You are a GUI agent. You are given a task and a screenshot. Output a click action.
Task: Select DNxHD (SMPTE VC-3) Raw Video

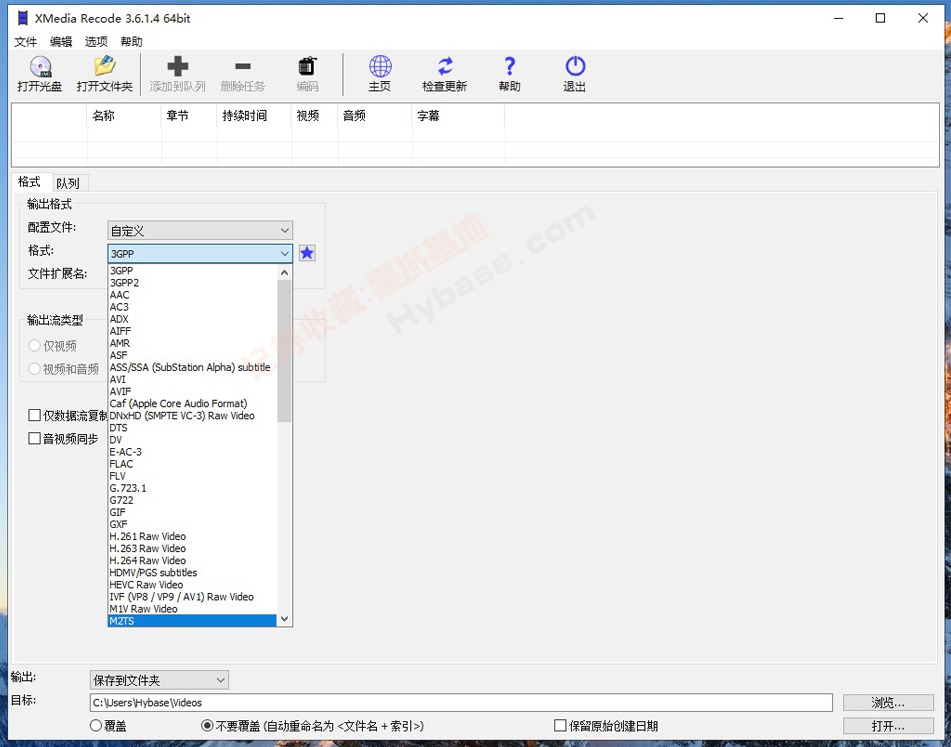pyautogui.click(x=192, y=416)
